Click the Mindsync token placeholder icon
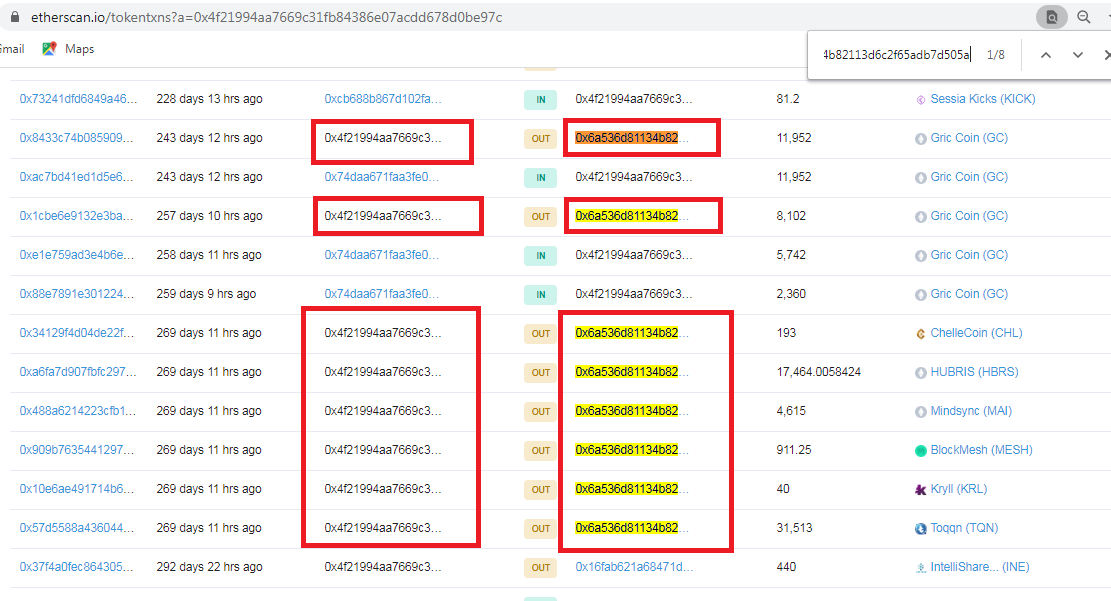Viewport: 1111px width, 601px height. pyautogui.click(x=920, y=412)
